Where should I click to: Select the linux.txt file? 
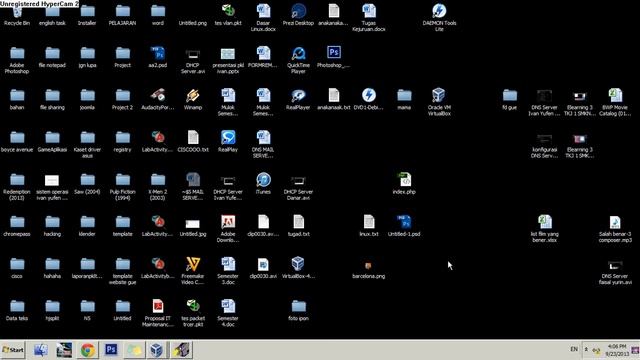[x=369, y=226]
